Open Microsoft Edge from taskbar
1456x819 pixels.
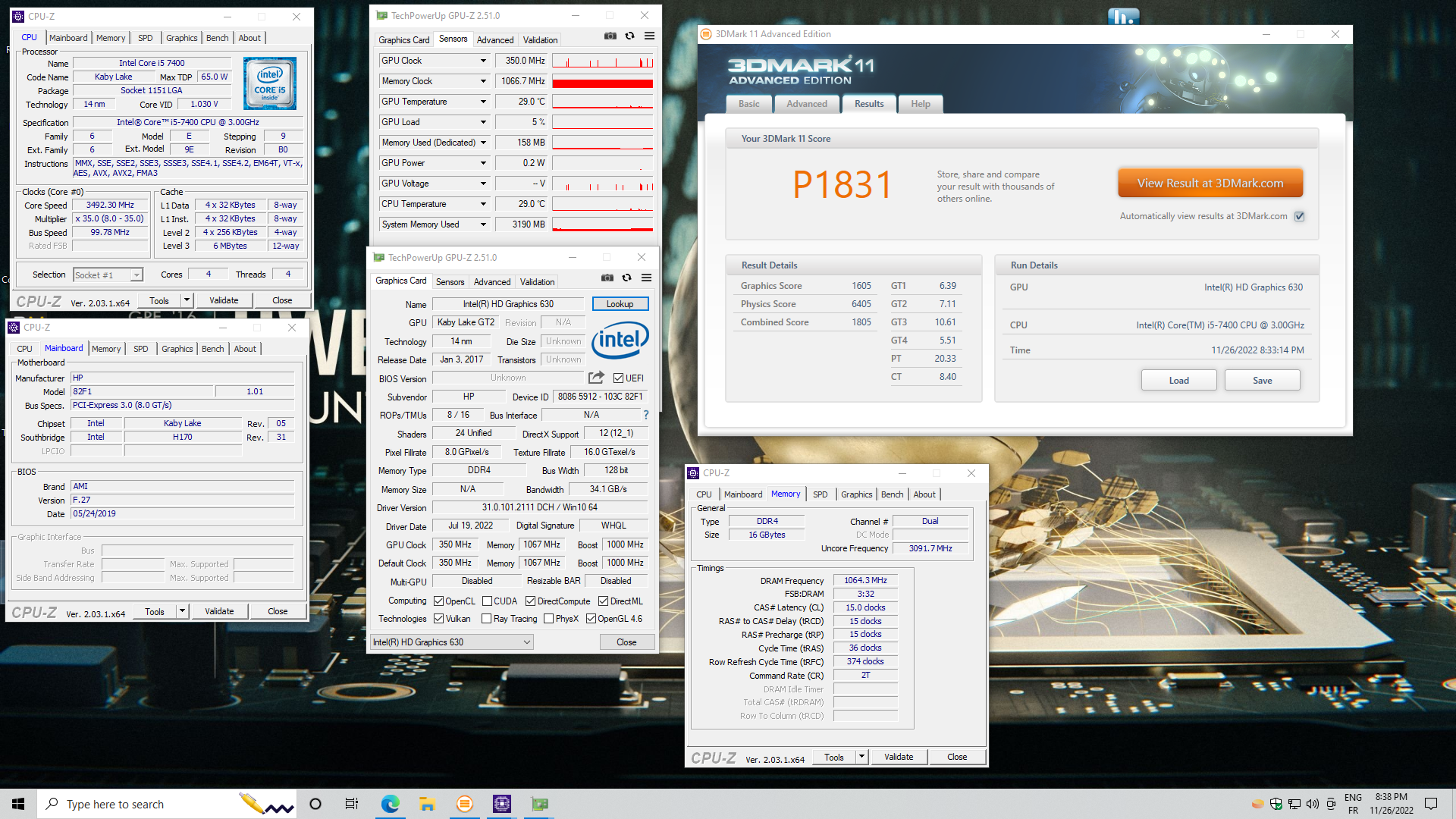coord(390,804)
